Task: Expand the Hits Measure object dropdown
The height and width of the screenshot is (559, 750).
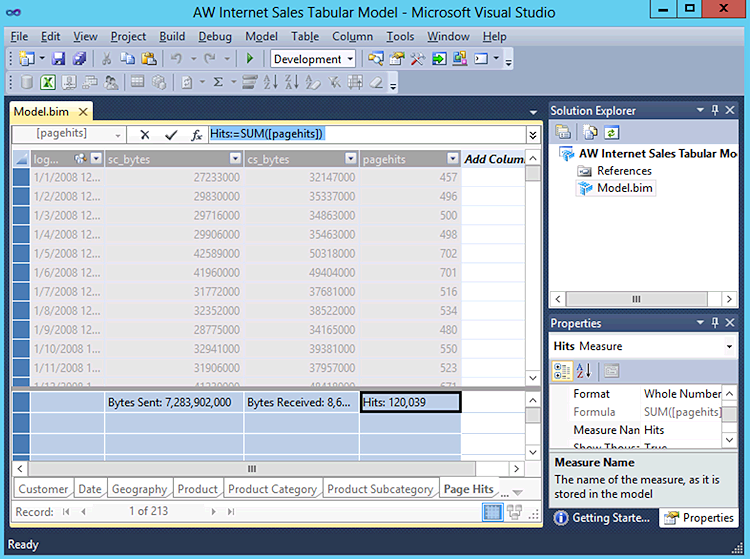Action: coord(730,346)
